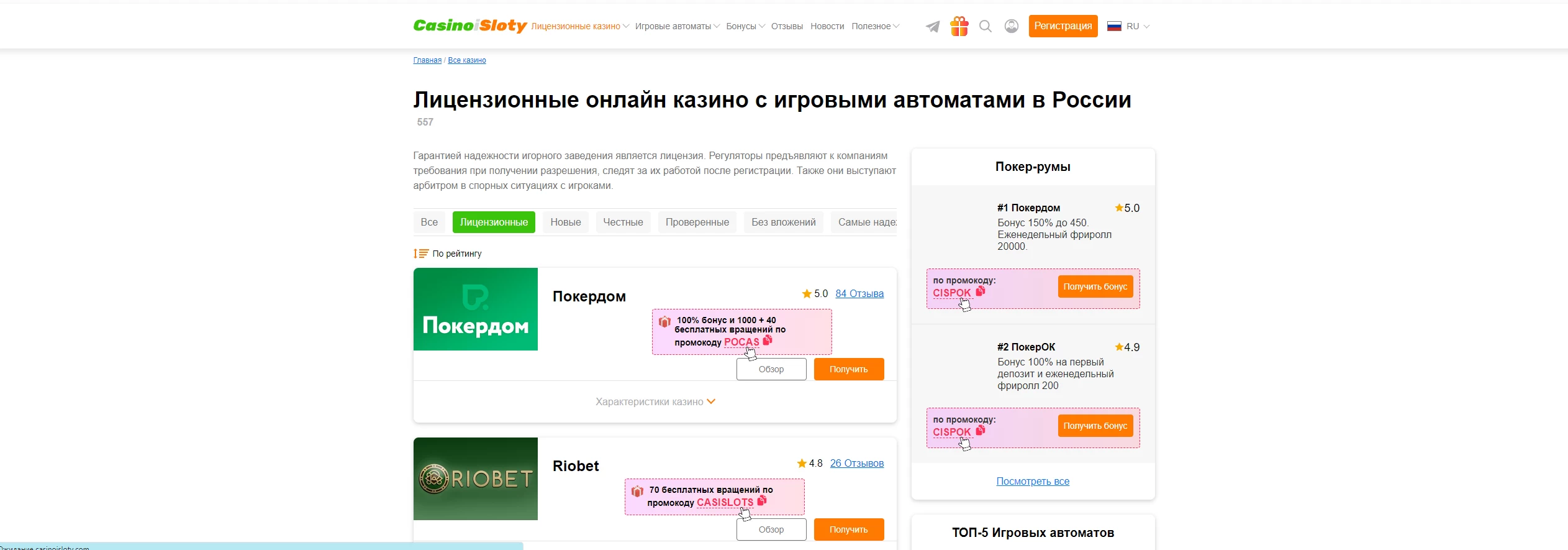Copy CASISLOTS promo code icon

(x=762, y=500)
